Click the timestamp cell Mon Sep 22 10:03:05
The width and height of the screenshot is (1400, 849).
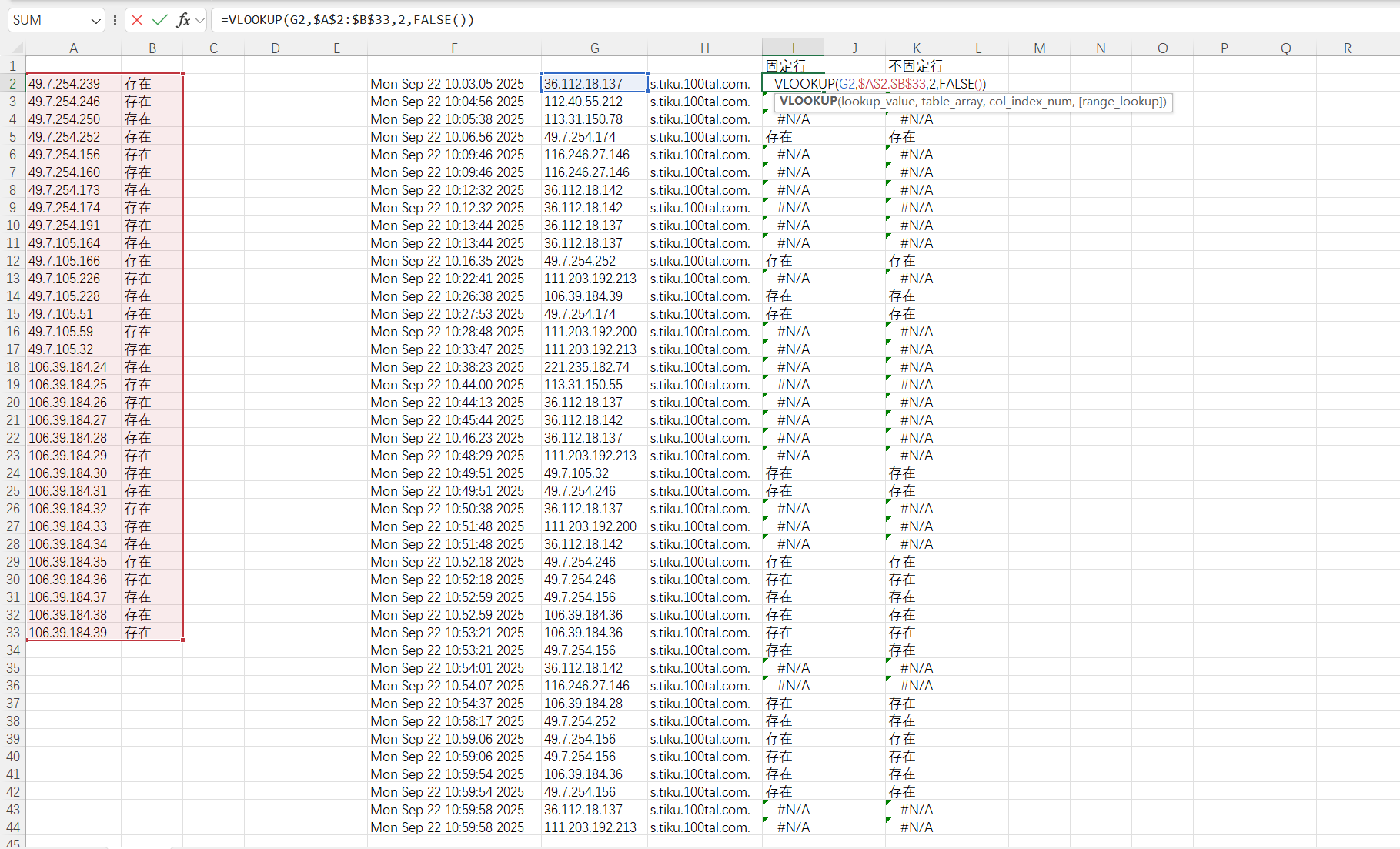pos(446,83)
